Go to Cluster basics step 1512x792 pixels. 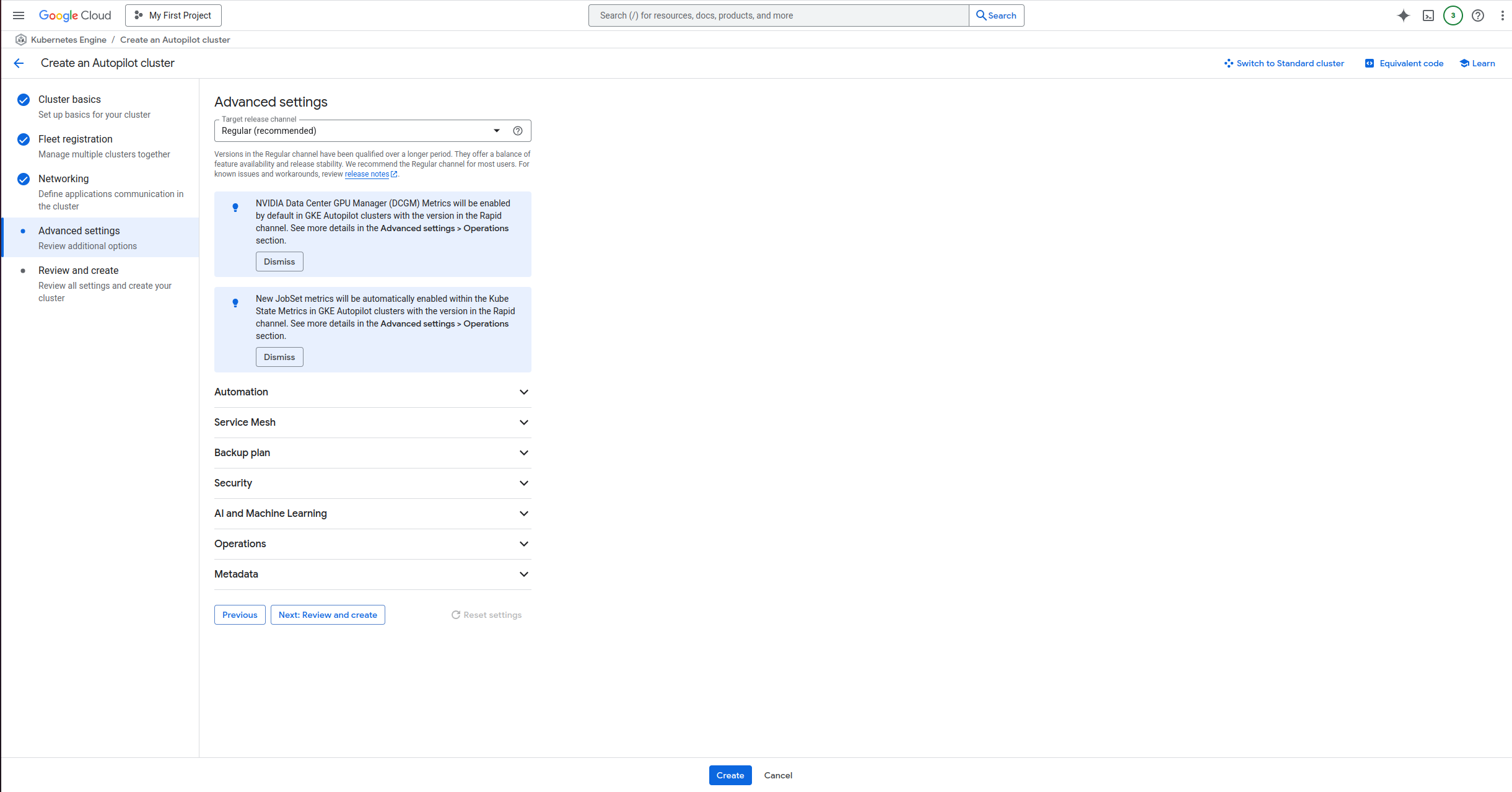tap(69, 100)
